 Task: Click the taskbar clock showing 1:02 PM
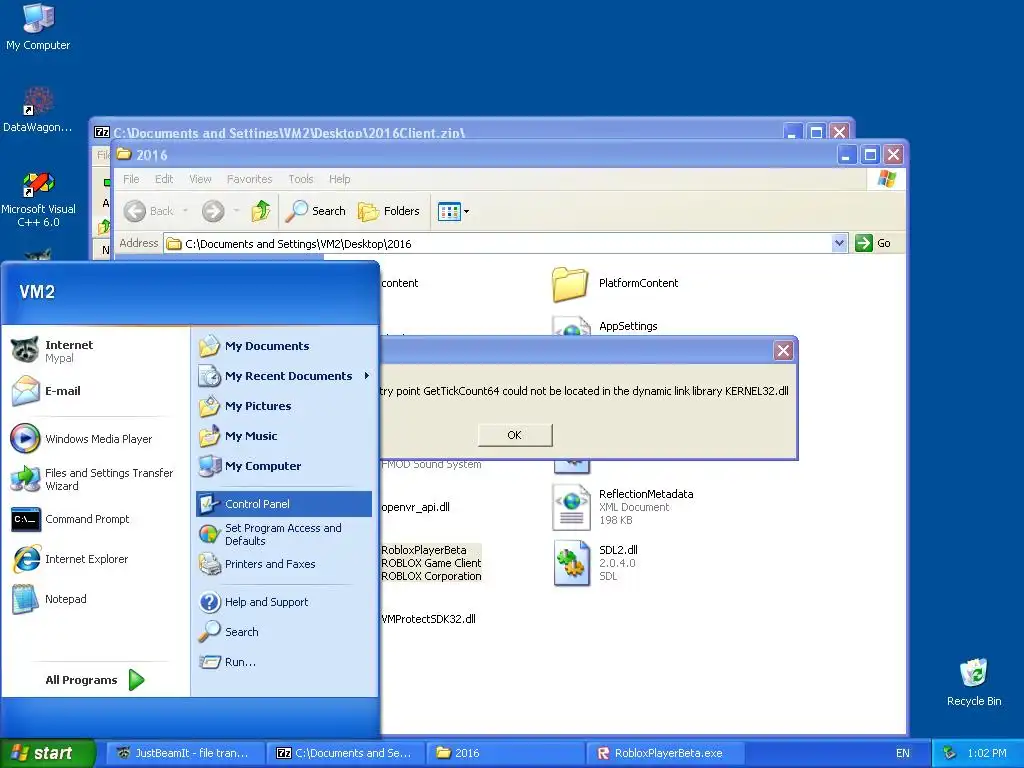pos(987,753)
